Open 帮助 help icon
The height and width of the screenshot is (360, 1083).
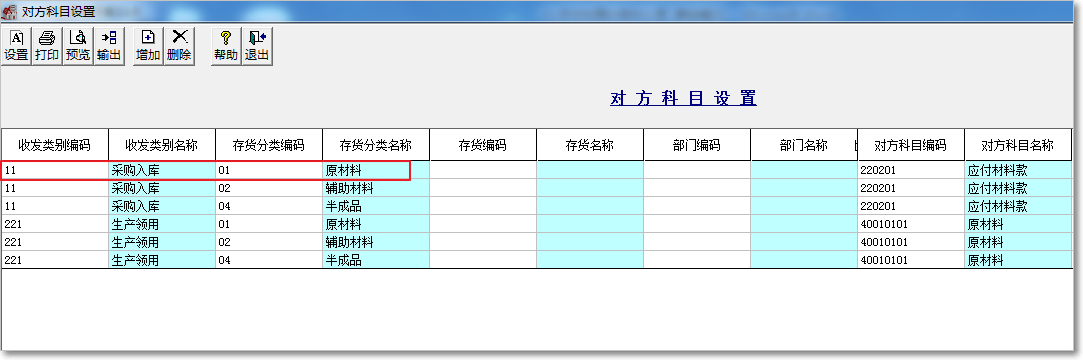coord(226,46)
